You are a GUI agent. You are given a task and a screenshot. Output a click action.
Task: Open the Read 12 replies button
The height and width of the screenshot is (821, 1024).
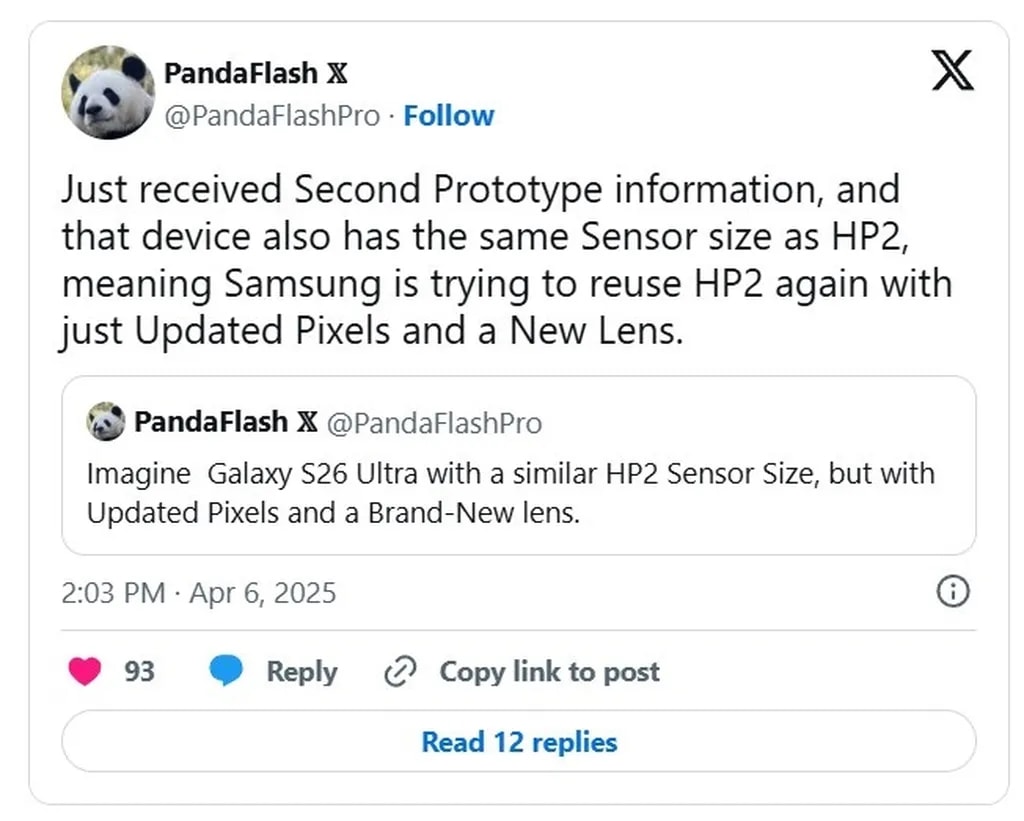tap(518, 742)
